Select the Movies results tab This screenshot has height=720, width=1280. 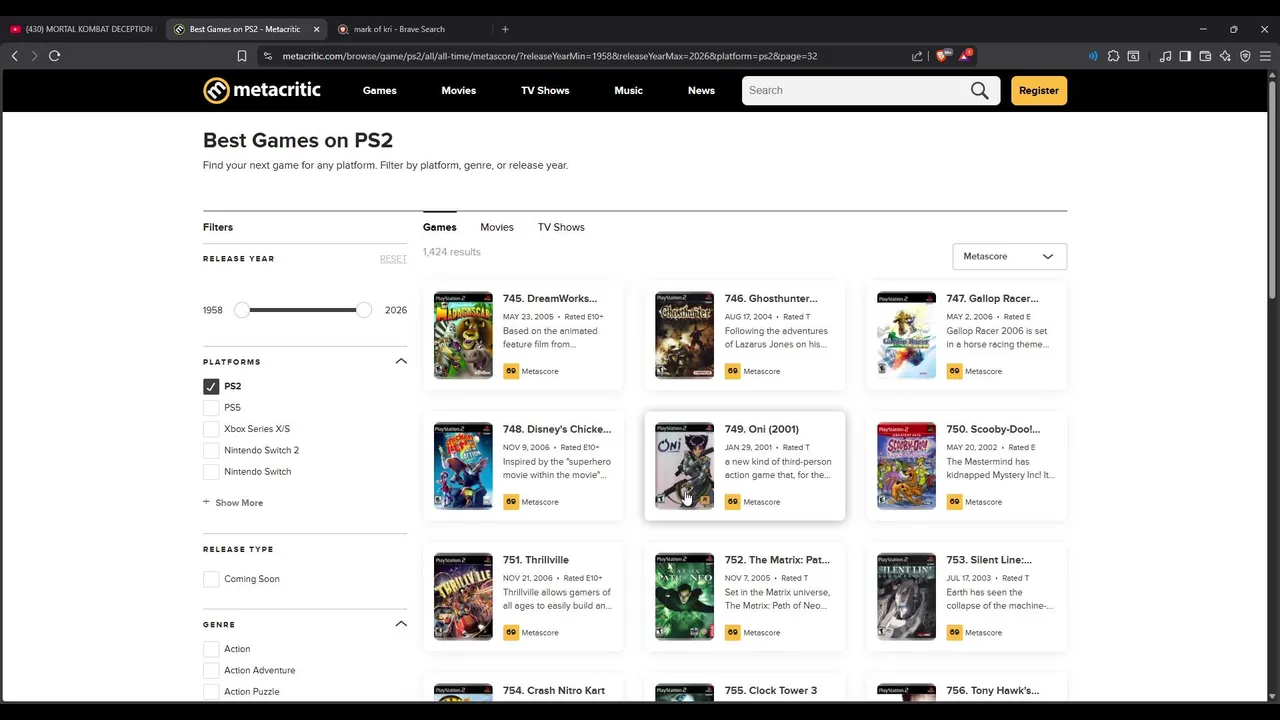[497, 227]
